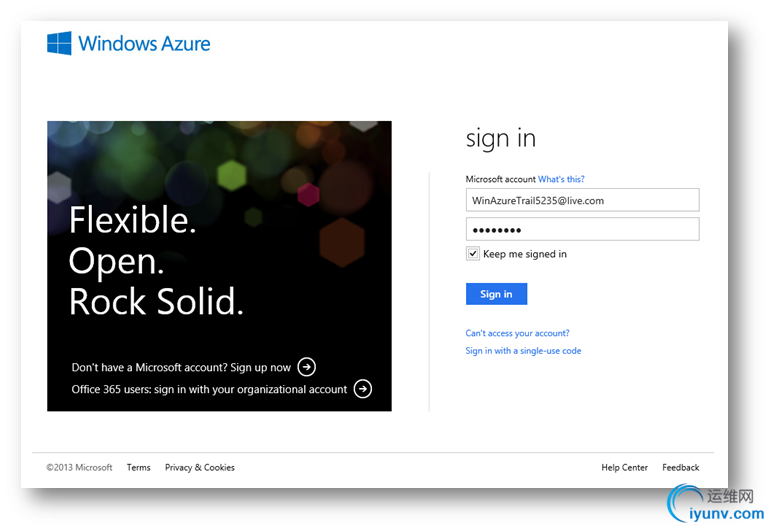This screenshot has width=770, height=530.
Task: Click the Windows Azure title text
Action: pos(144,44)
